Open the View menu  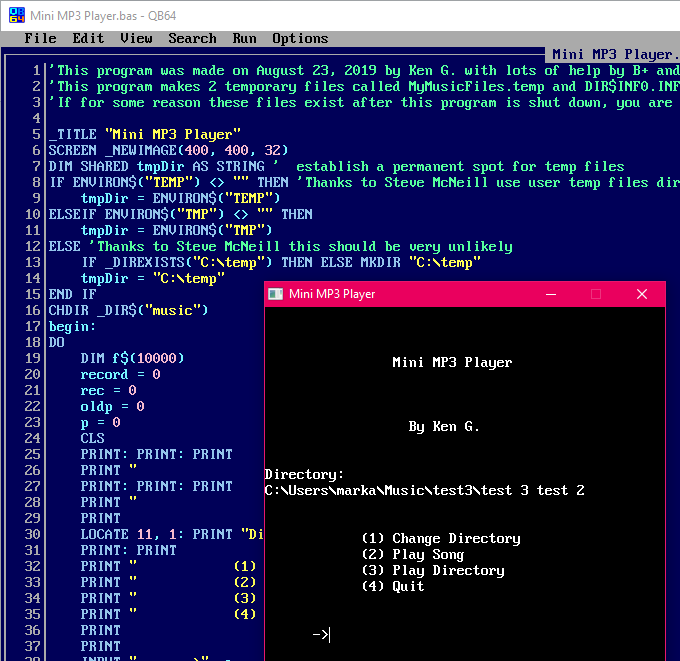(136, 39)
